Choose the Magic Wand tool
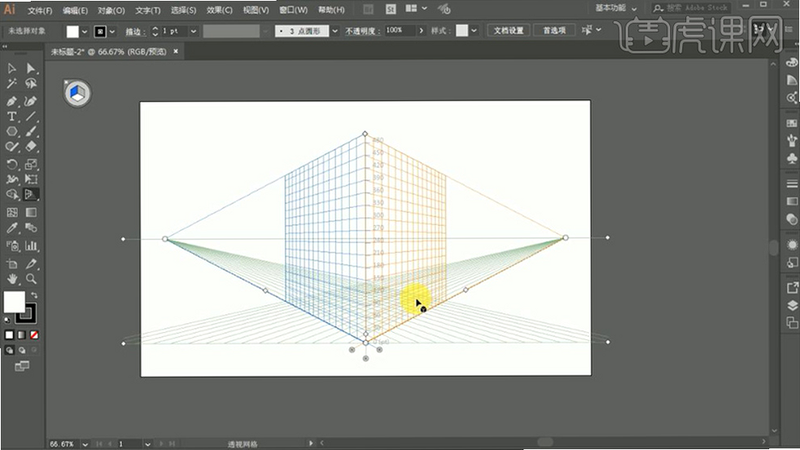800x450 pixels. pyautogui.click(x=12, y=83)
